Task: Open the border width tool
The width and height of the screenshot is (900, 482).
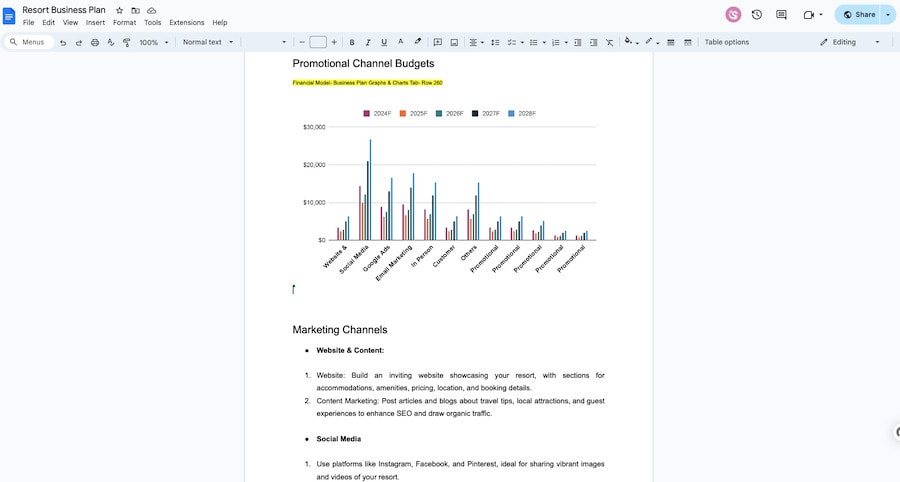Action: coord(670,42)
